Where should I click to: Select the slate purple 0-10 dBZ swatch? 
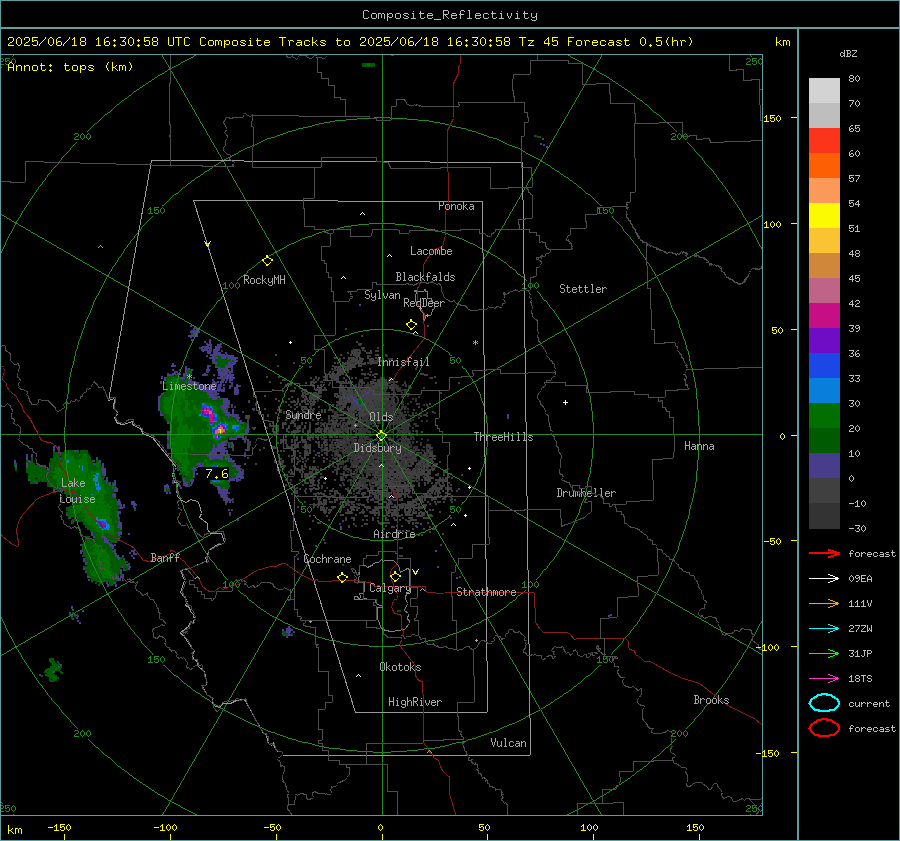(x=824, y=466)
